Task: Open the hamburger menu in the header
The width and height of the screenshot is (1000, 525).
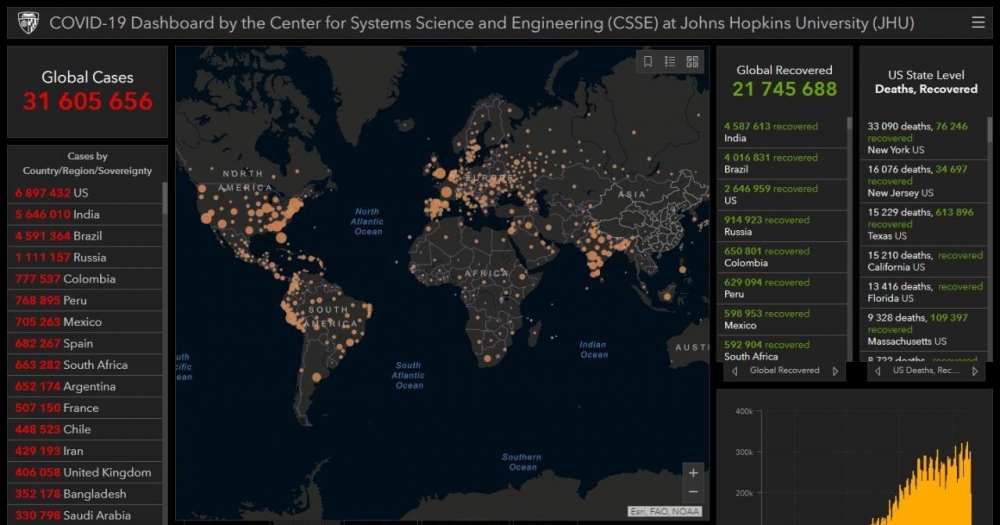Action: tap(978, 22)
